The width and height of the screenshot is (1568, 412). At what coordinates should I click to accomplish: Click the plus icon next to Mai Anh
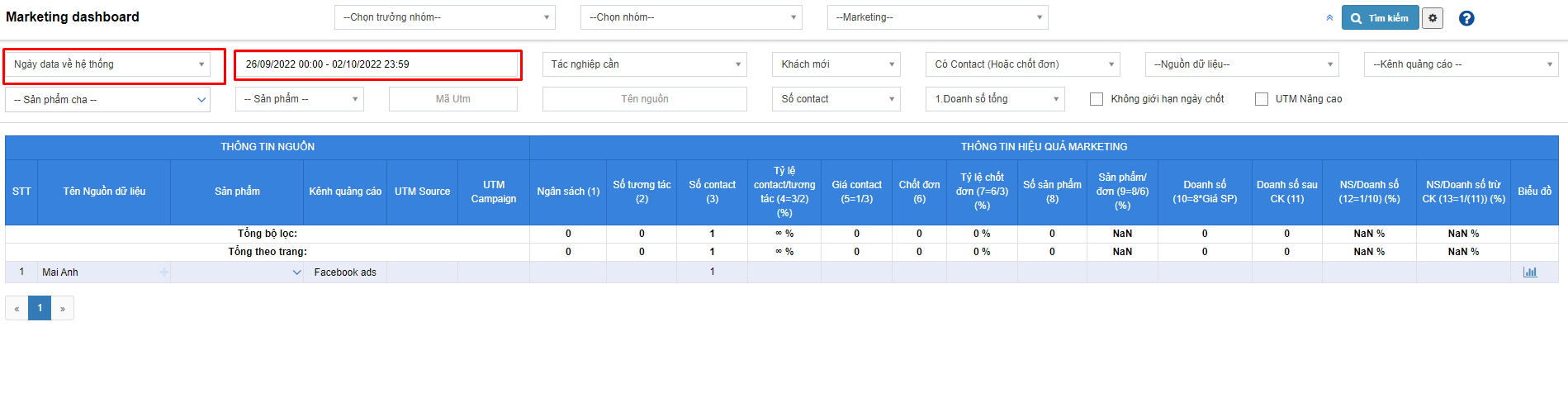pos(163,272)
